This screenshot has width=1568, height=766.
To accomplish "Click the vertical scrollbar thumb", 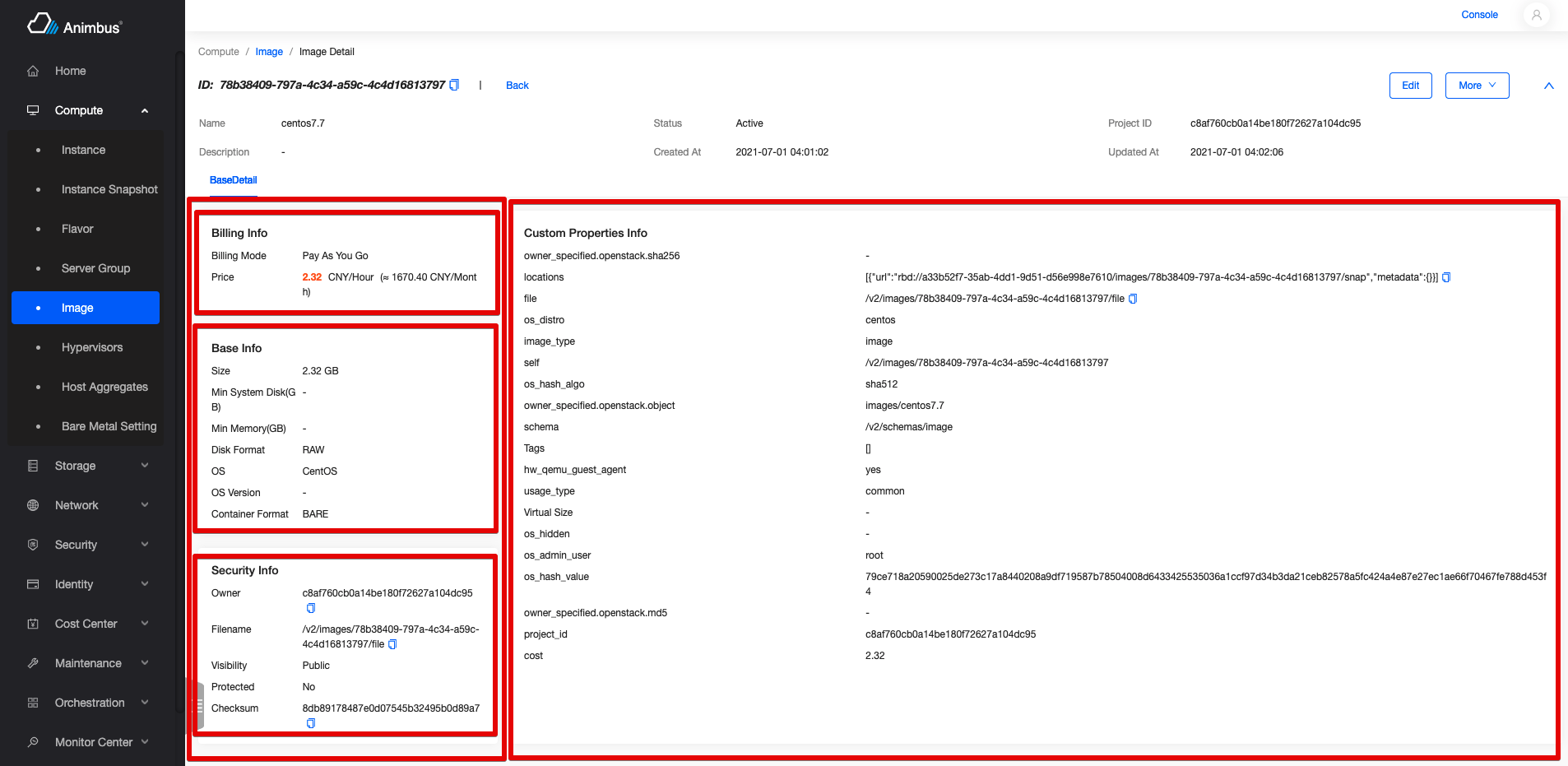I will 200,703.
